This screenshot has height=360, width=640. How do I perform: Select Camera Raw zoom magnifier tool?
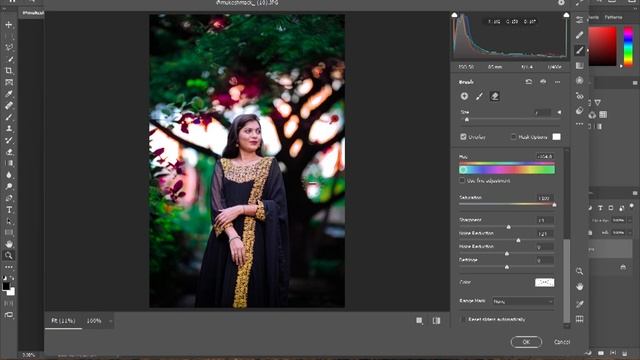point(580,271)
